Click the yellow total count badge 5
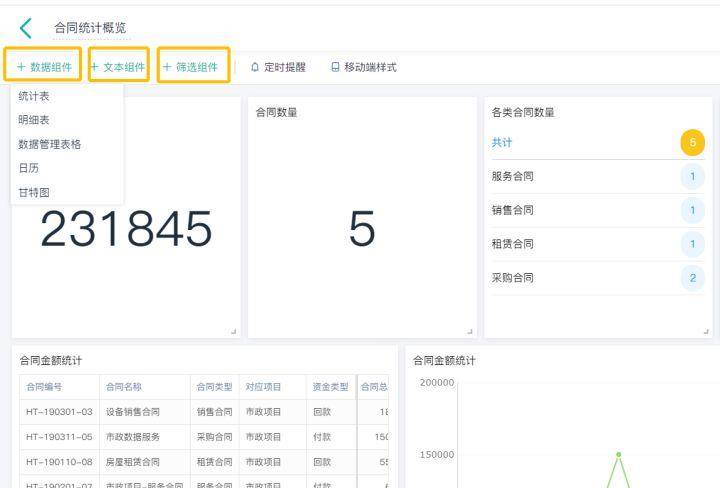The image size is (720, 488). point(692,142)
